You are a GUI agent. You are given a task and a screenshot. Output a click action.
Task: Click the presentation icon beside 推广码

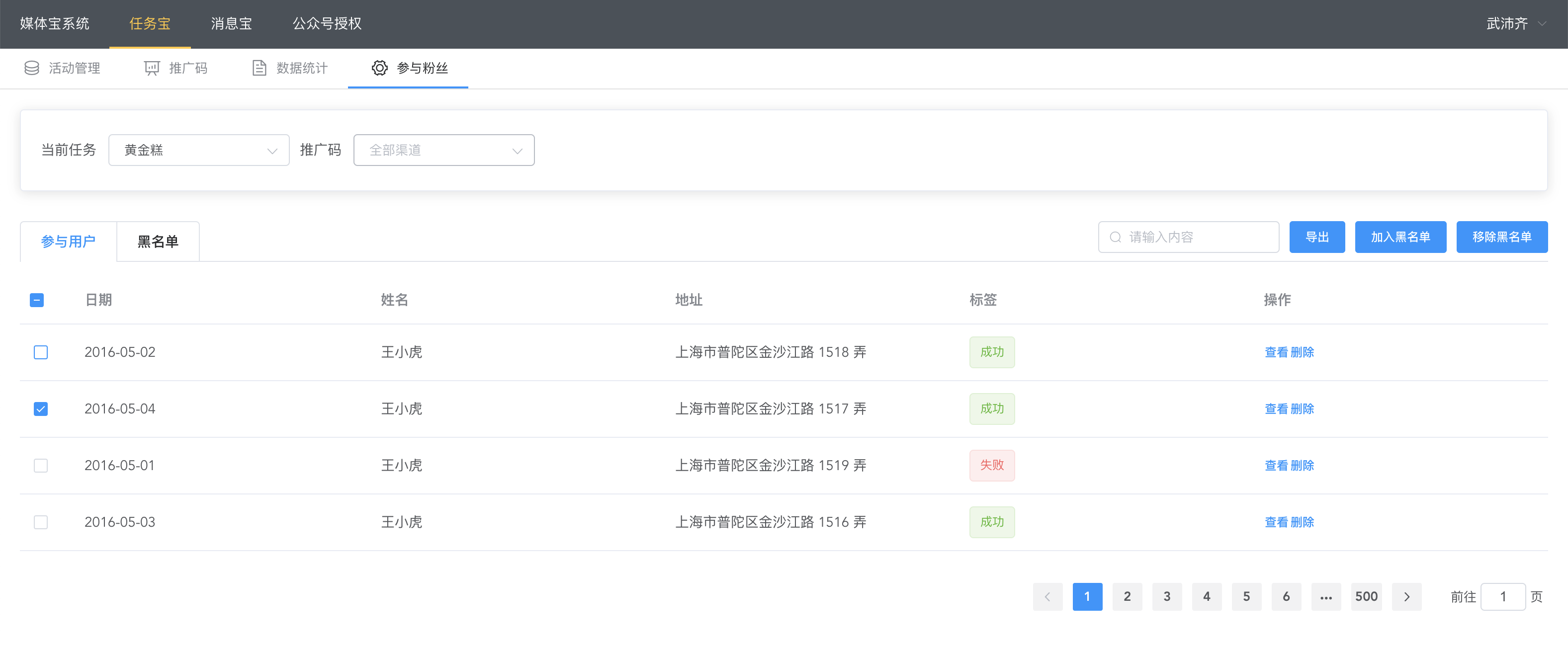pos(152,68)
